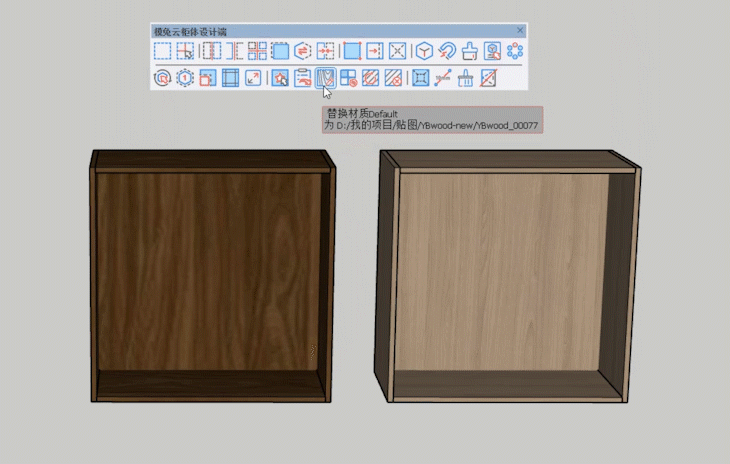Click the hatched square with red X icon
Viewport: 730px width, 464px height.
395,77
